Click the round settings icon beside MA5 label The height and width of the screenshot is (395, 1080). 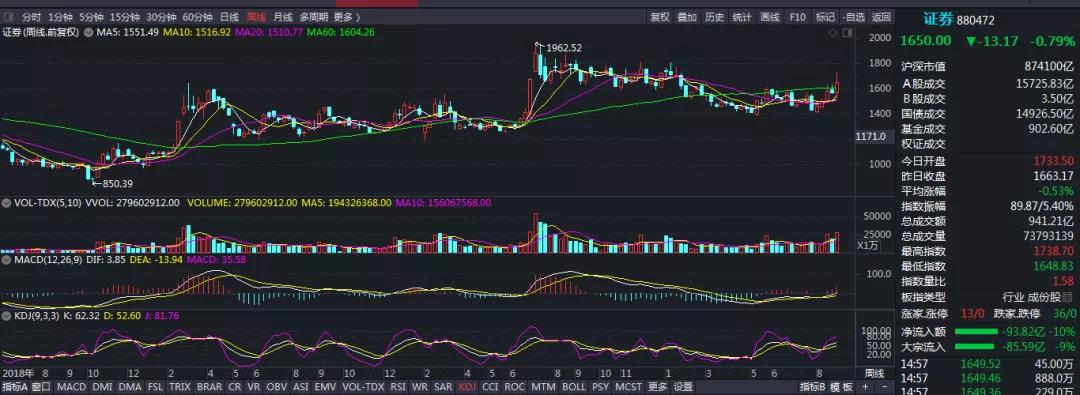pyautogui.click(x=89, y=32)
